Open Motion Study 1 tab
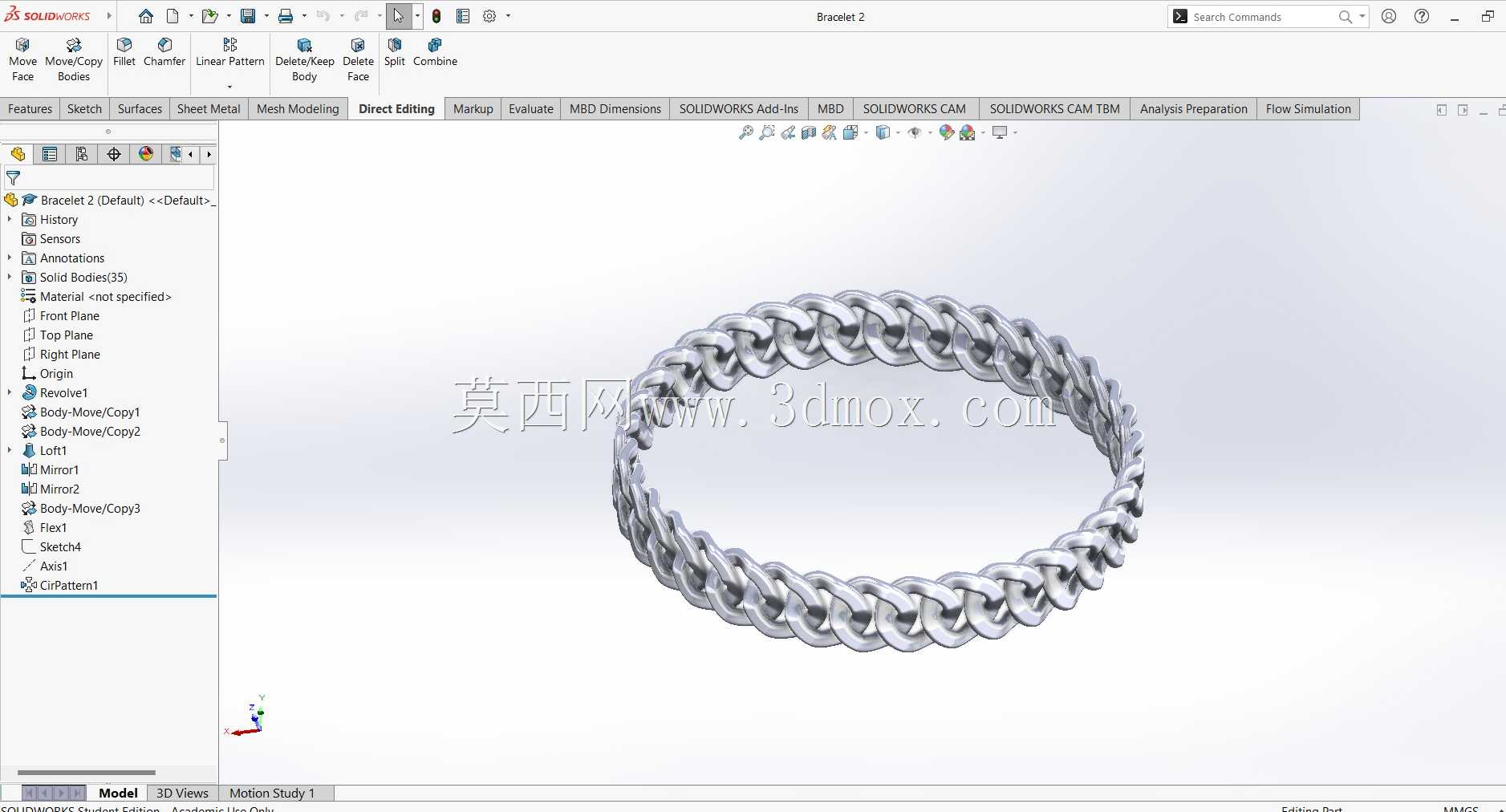This screenshot has width=1506, height=812. pos(272,793)
